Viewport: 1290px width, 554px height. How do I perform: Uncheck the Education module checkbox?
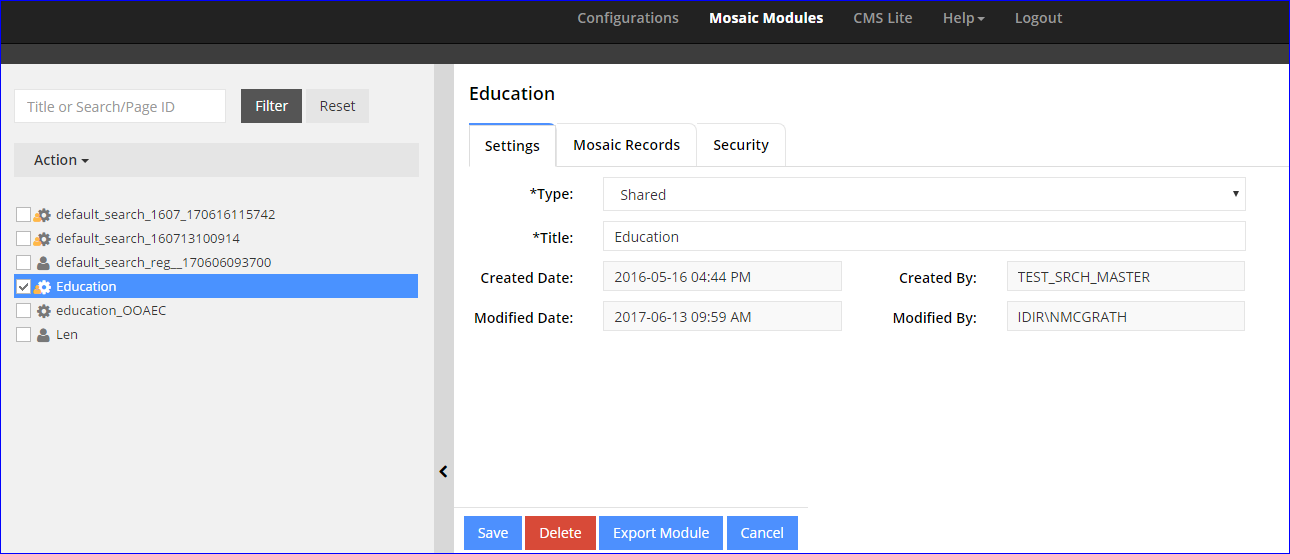[24, 287]
